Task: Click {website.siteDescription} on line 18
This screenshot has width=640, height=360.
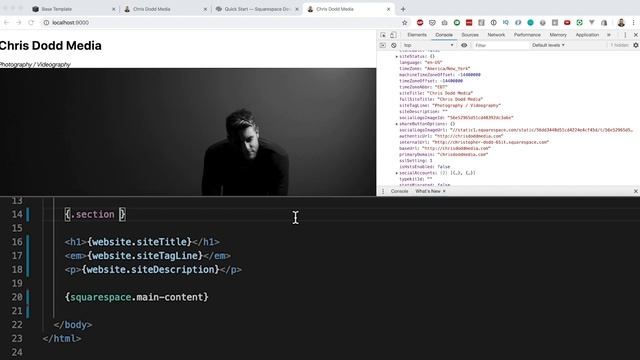Action: pyautogui.click(x=151, y=270)
